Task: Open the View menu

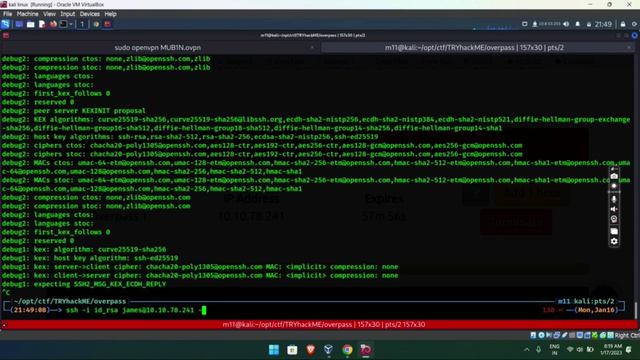Action: 49,14
